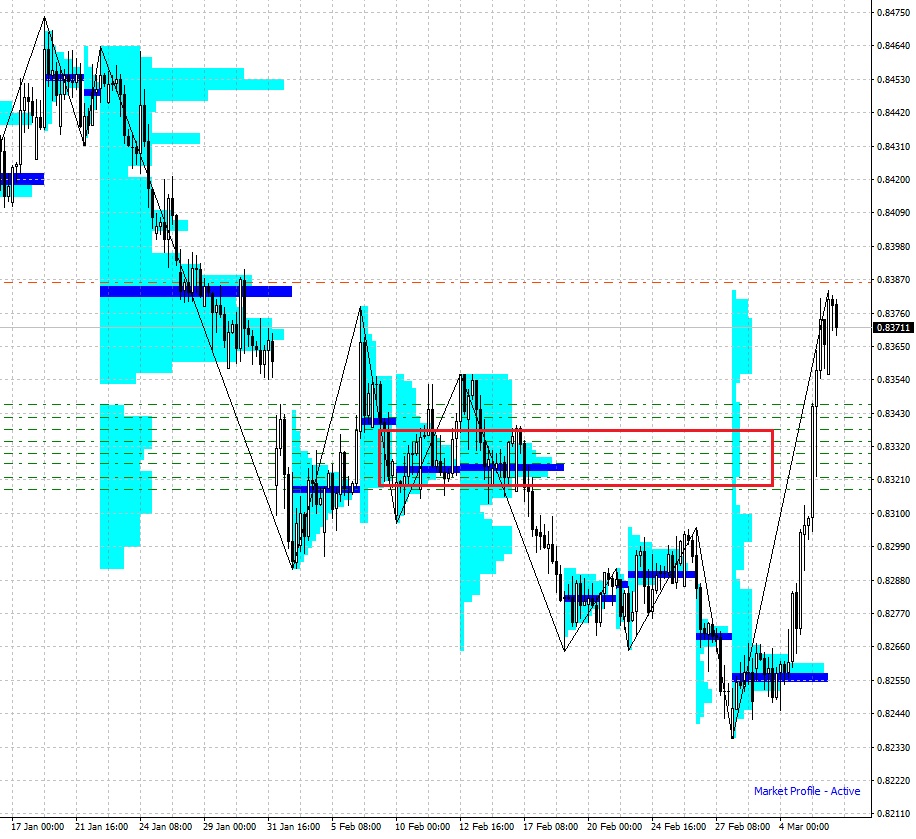Click the 0.83980 price scale value
The width and height of the screenshot is (916, 839).
(893, 247)
